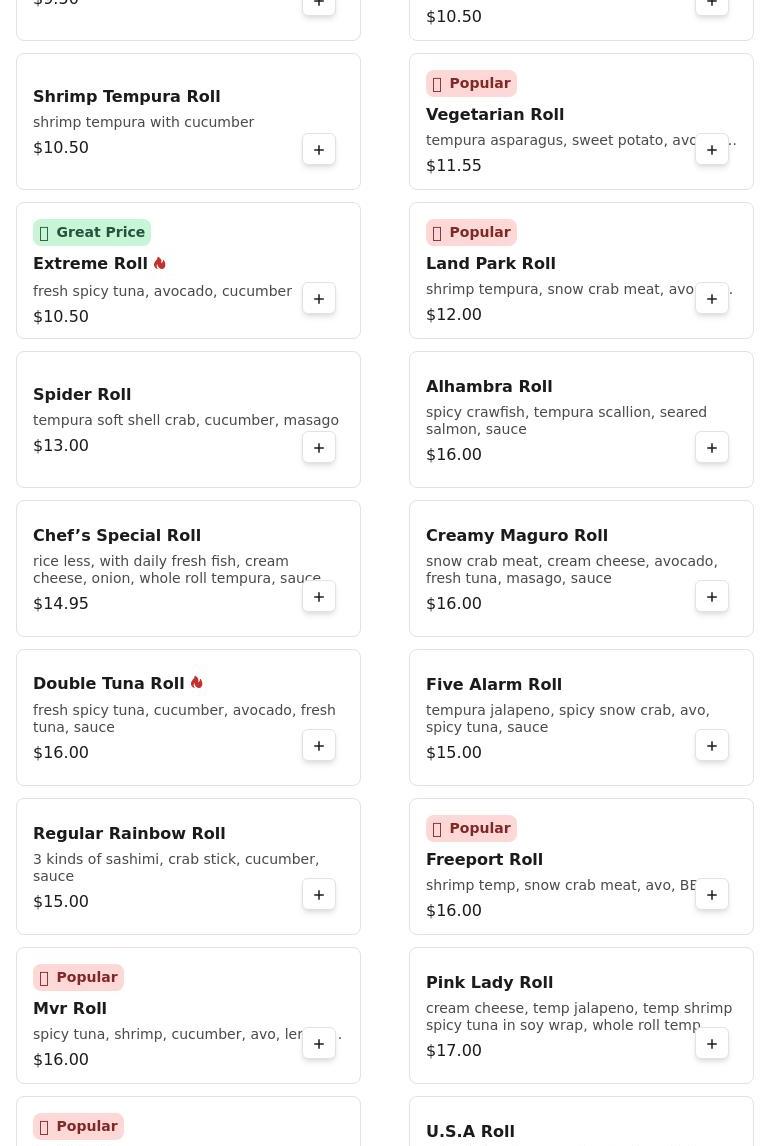Add Mvr Roll to order

[x=319, y=1044]
